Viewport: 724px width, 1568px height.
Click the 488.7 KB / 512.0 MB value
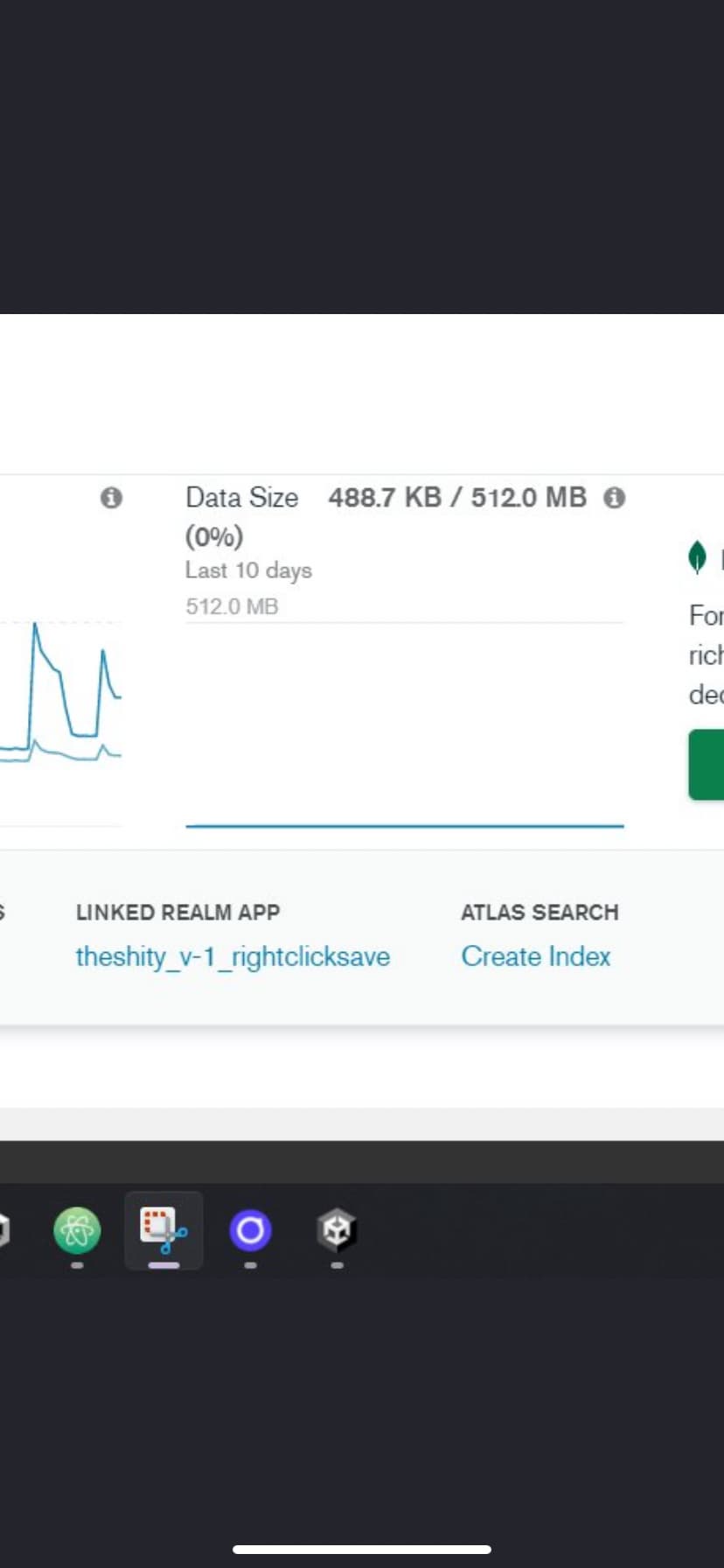457,498
